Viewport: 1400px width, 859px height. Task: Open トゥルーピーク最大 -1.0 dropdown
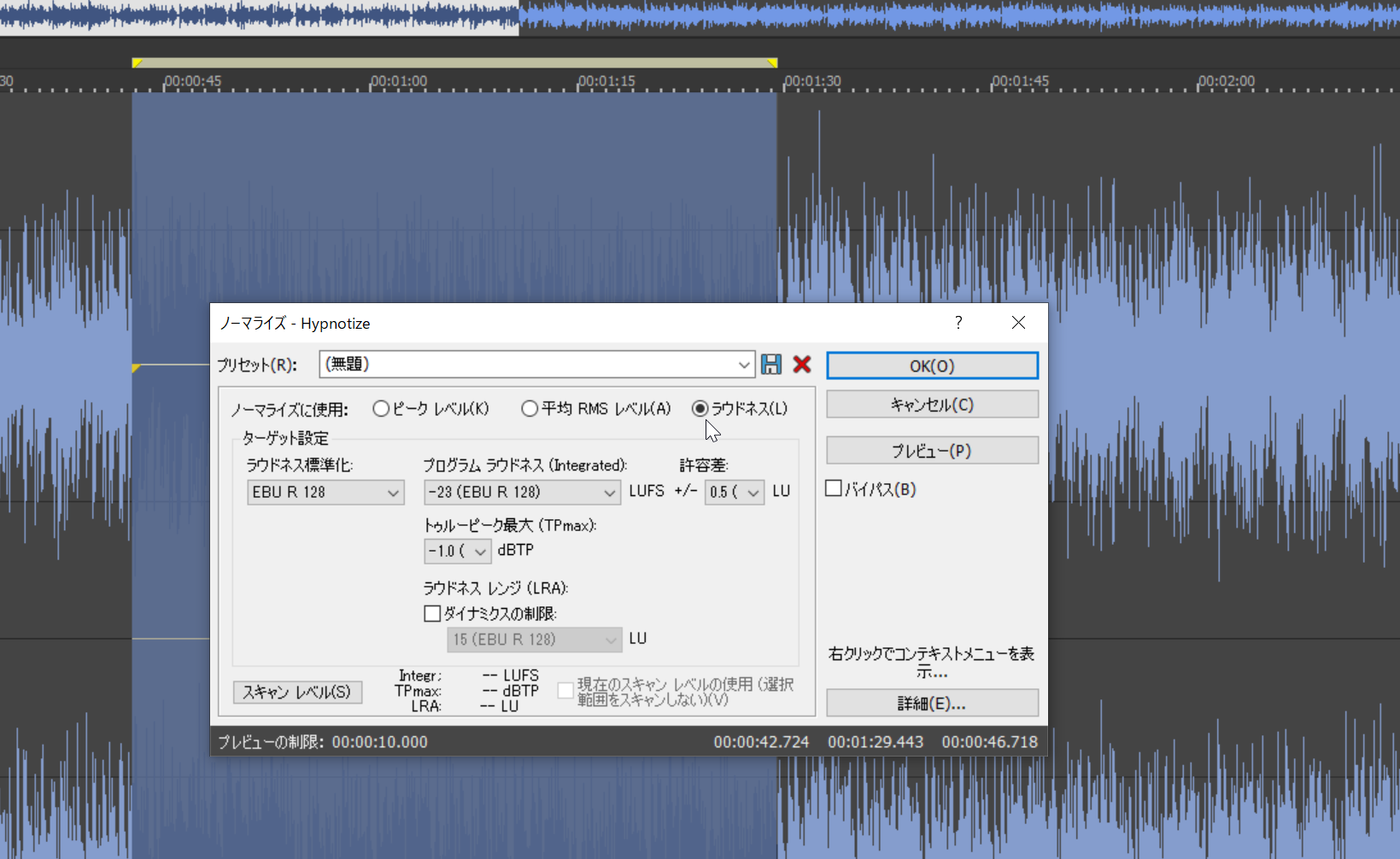(x=458, y=551)
